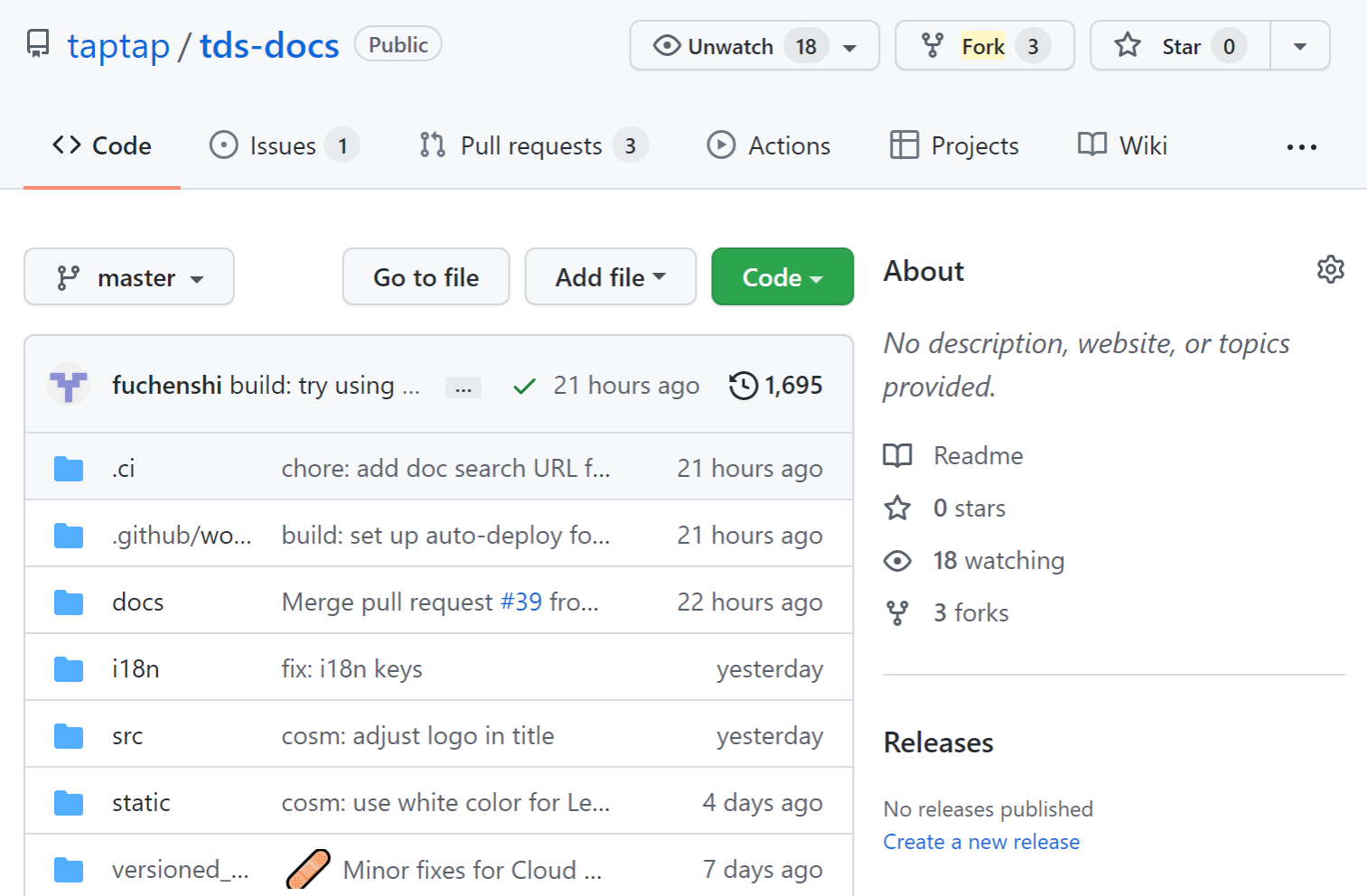Click the history clock icon
Viewport: 1367px width, 896px height.
click(744, 386)
